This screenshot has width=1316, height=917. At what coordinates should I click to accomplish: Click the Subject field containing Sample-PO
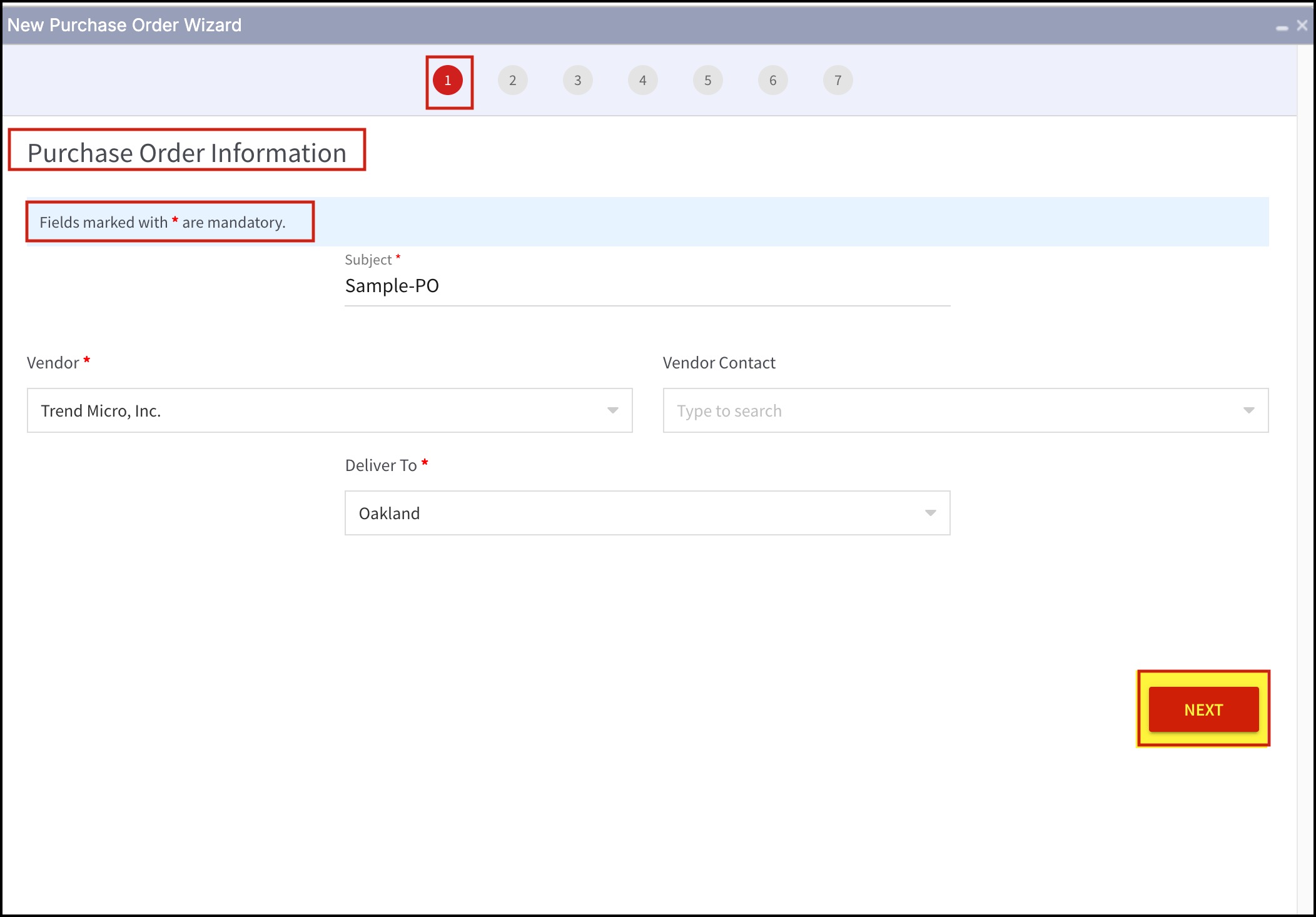click(647, 286)
